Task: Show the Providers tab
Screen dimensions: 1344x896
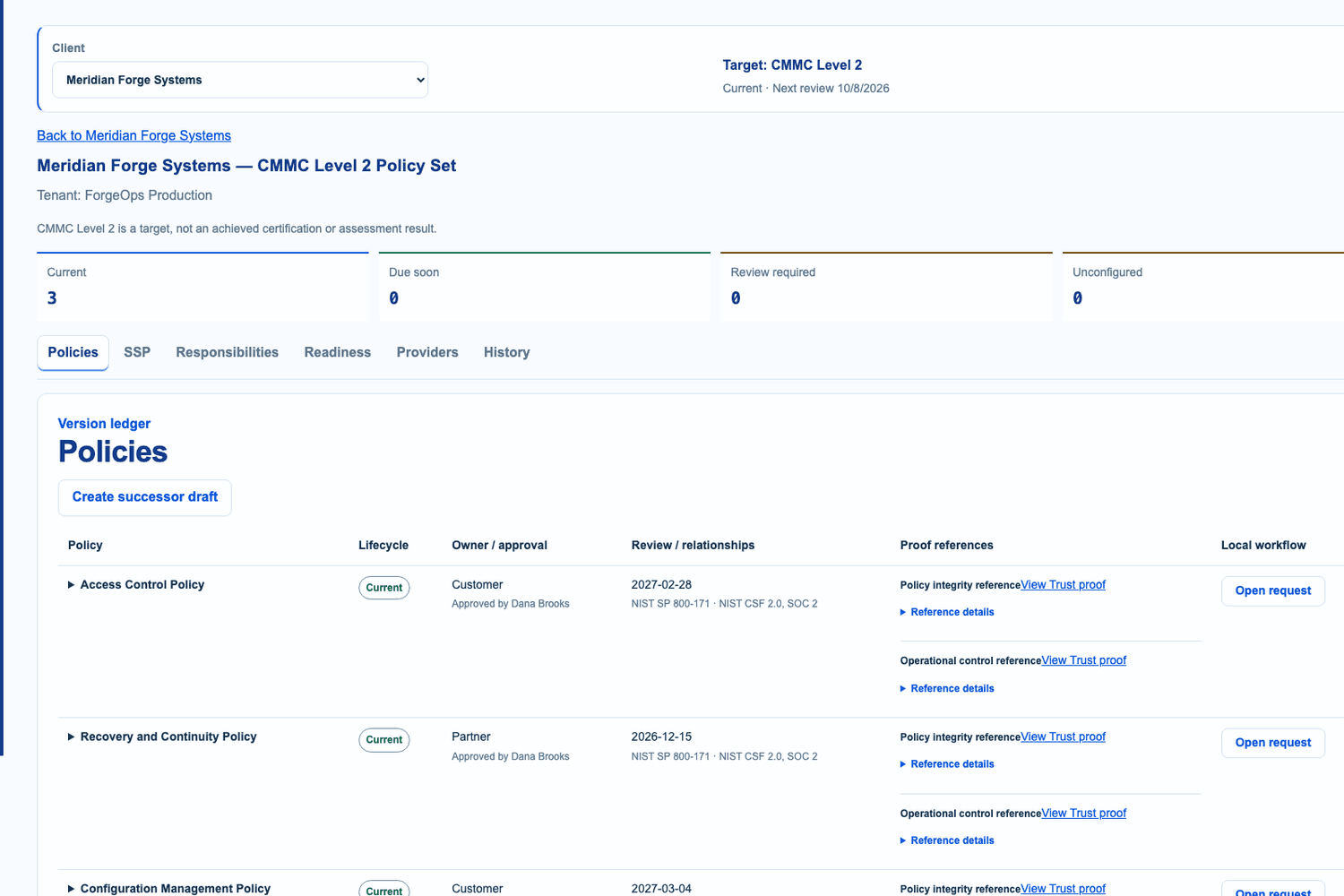Action: (427, 352)
